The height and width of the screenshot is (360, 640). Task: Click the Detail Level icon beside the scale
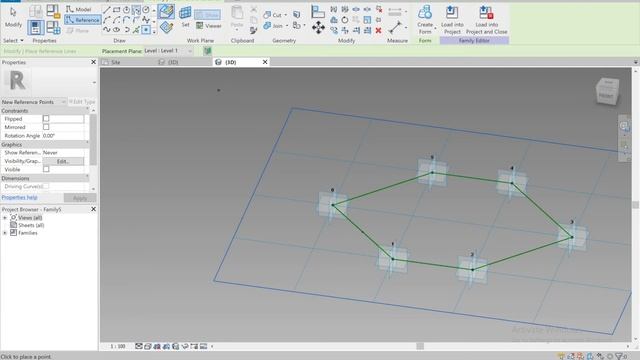pyautogui.click(x=139, y=346)
